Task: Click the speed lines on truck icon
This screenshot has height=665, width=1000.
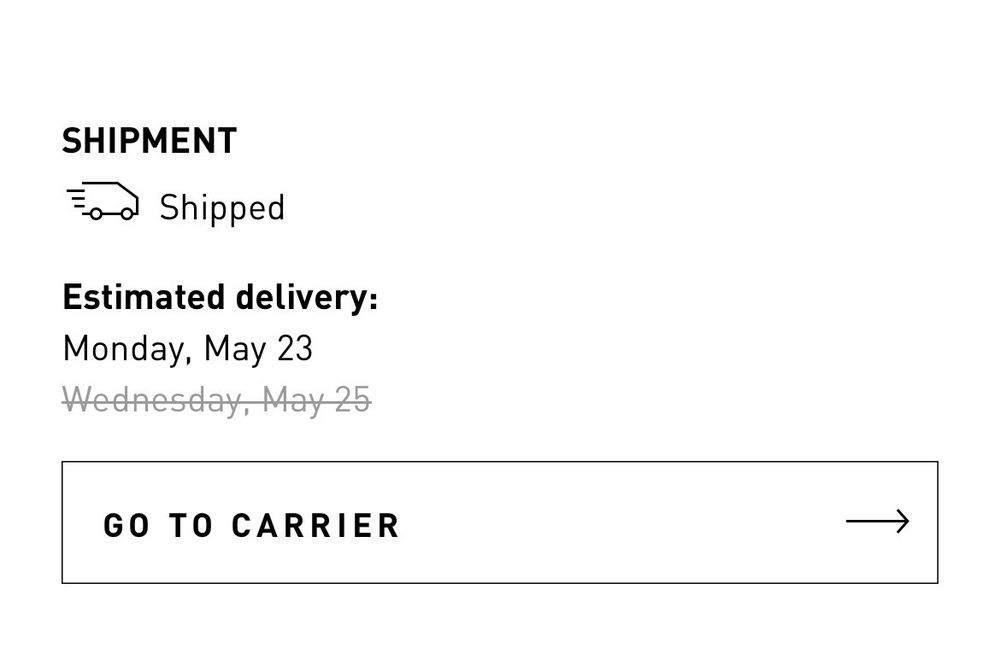Action: coord(76,198)
